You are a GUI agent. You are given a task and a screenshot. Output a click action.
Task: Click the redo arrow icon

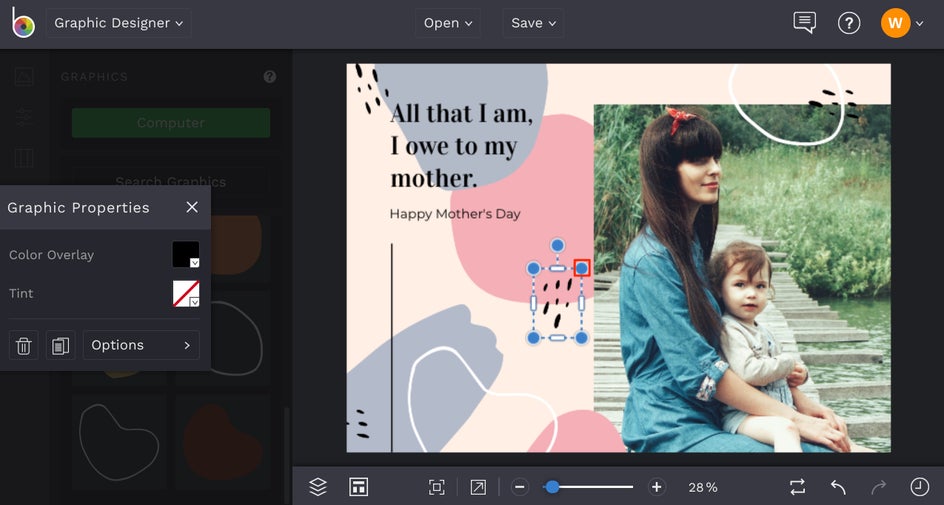[x=878, y=486]
